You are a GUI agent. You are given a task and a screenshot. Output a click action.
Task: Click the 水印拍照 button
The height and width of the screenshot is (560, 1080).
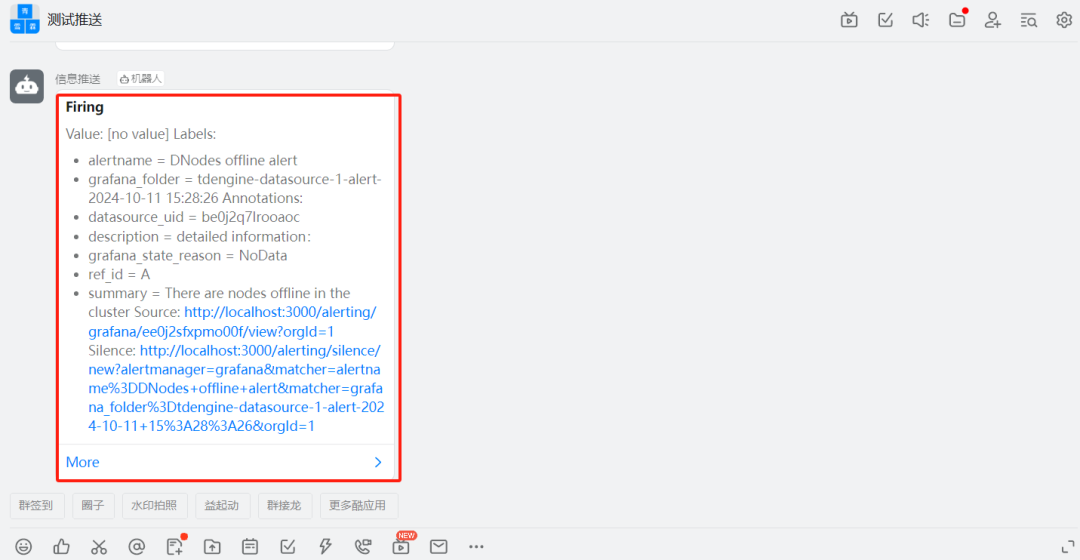coord(154,506)
